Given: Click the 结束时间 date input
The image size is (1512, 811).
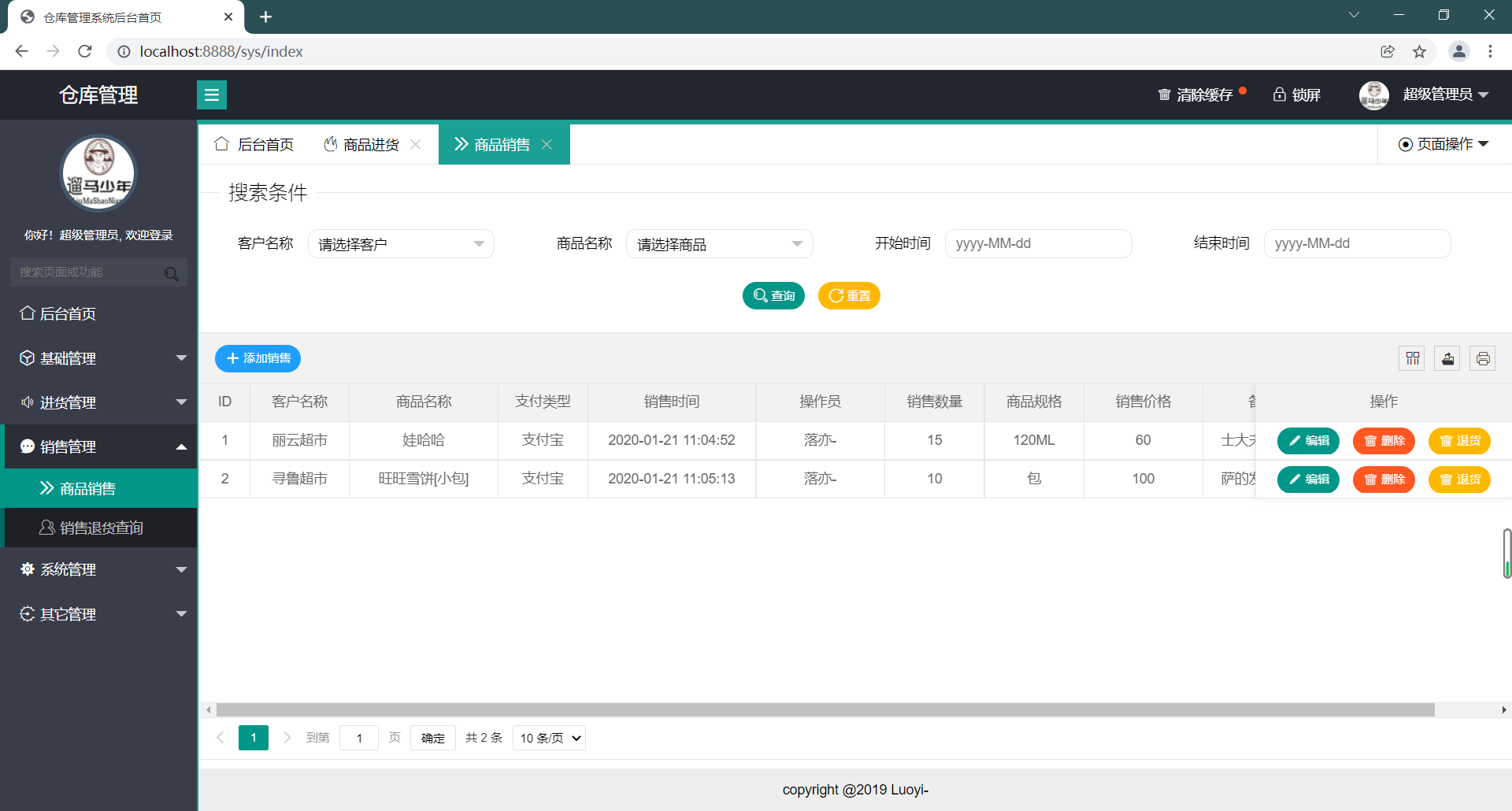Looking at the screenshot, I should (x=1357, y=243).
